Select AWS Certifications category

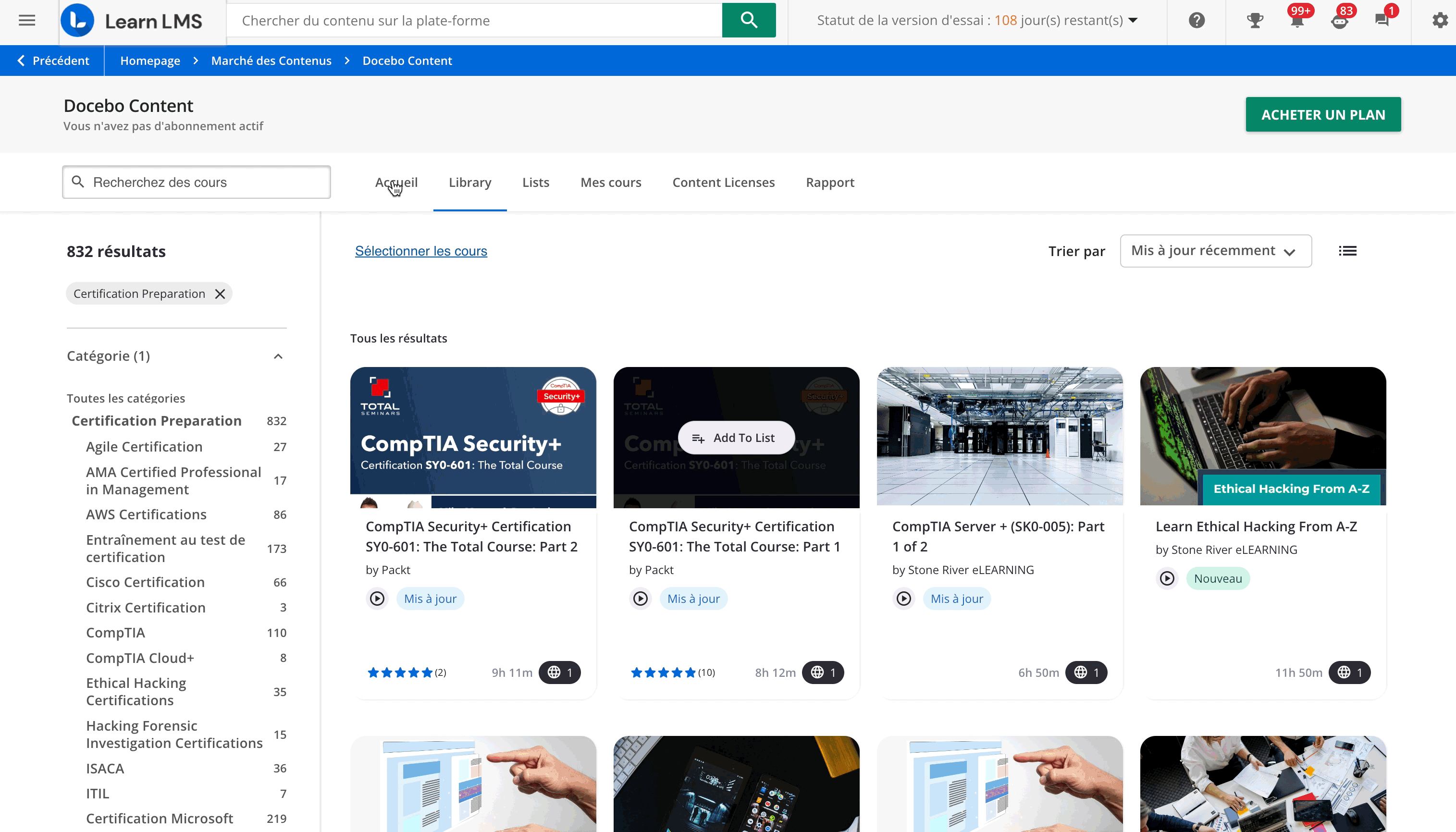coord(146,514)
